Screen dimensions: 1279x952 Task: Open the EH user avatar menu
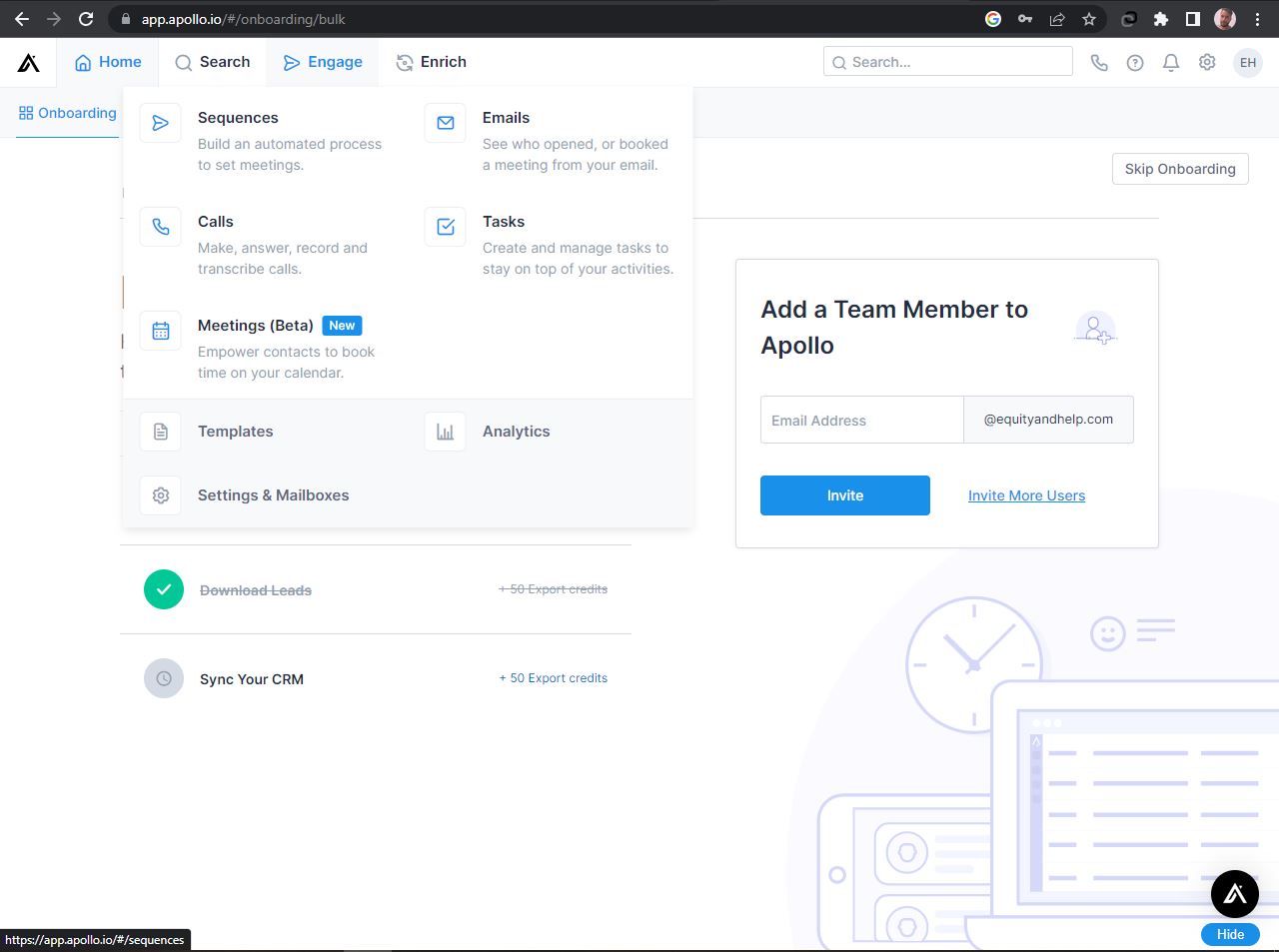click(x=1248, y=62)
